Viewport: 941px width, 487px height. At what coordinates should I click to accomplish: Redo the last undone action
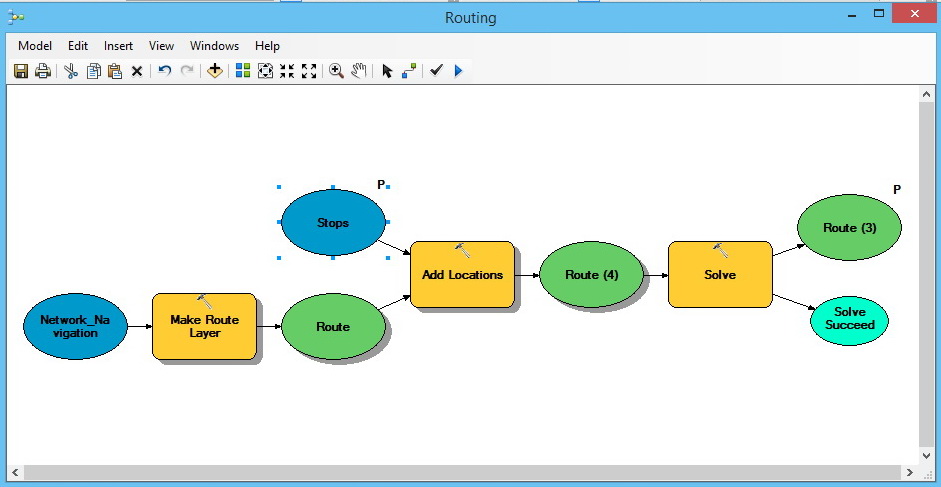pyautogui.click(x=187, y=71)
